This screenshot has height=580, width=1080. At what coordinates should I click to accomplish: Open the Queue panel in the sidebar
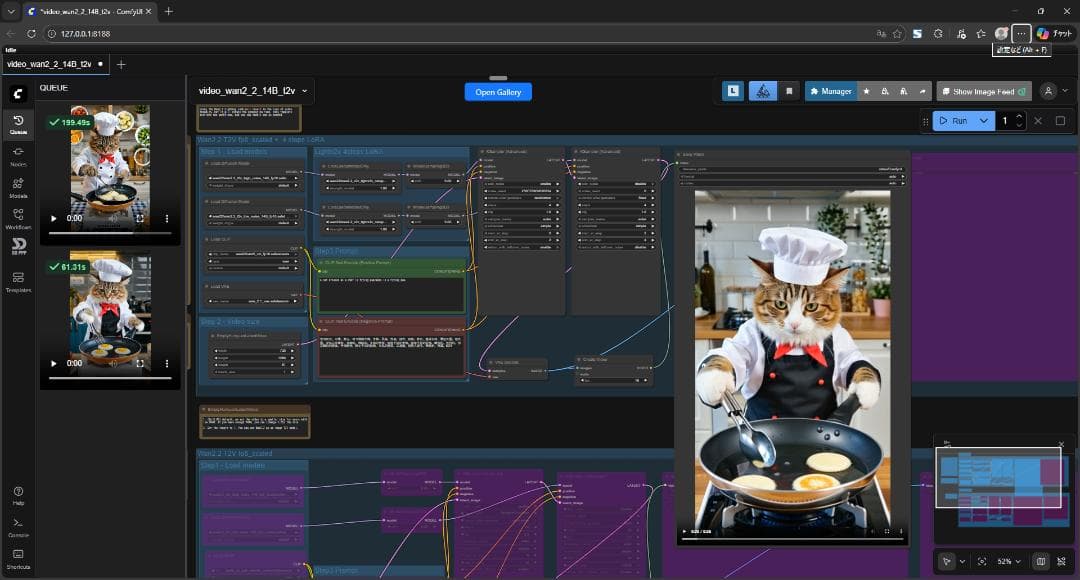pos(18,120)
